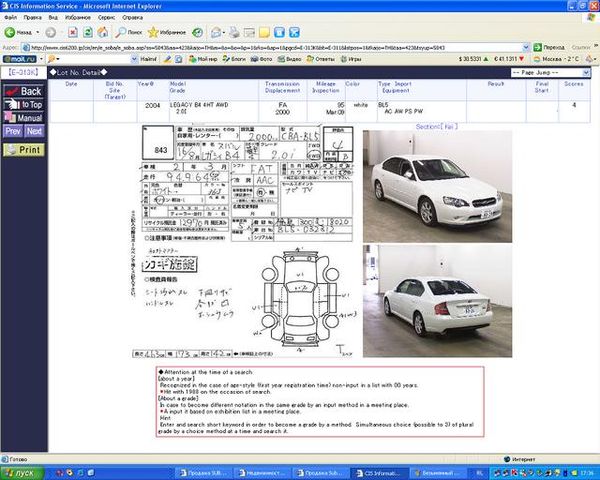The image size is (600, 480).
Task: Click the to Top sidebar button
Action: point(24,104)
